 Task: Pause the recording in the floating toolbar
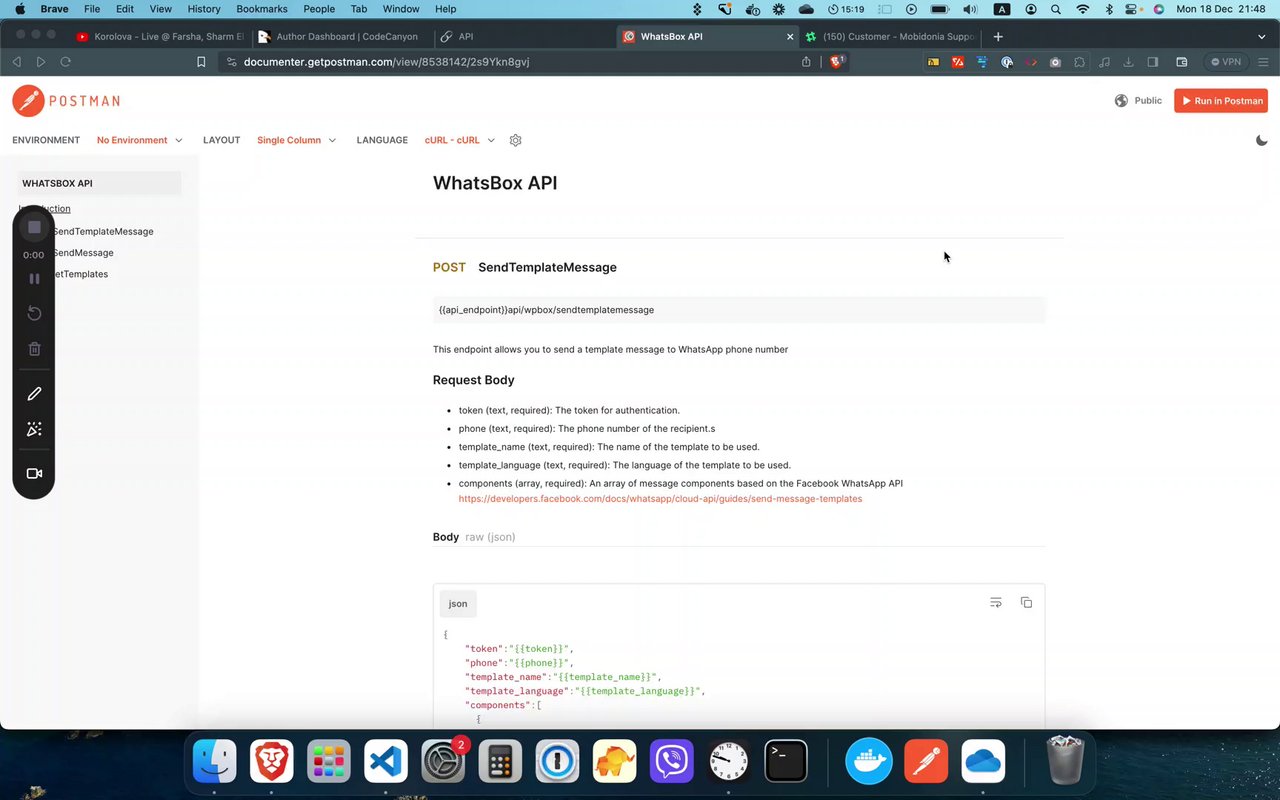(x=34, y=279)
